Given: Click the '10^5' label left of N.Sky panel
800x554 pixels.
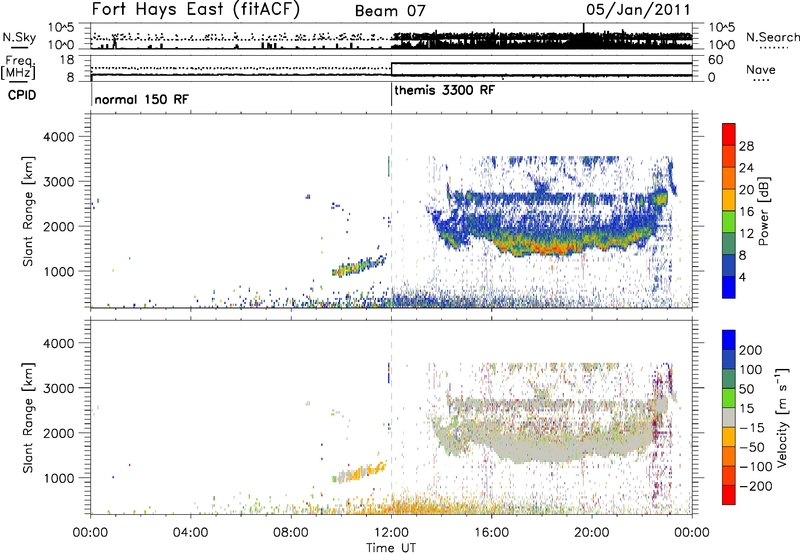Looking at the screenshot, I should (x=61, y=28).
